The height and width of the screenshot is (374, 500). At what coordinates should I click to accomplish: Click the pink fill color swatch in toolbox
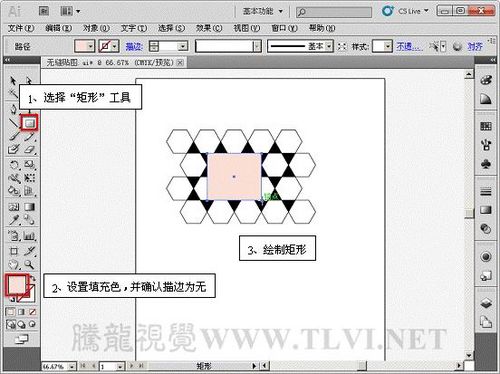click(x=16, y=284)
